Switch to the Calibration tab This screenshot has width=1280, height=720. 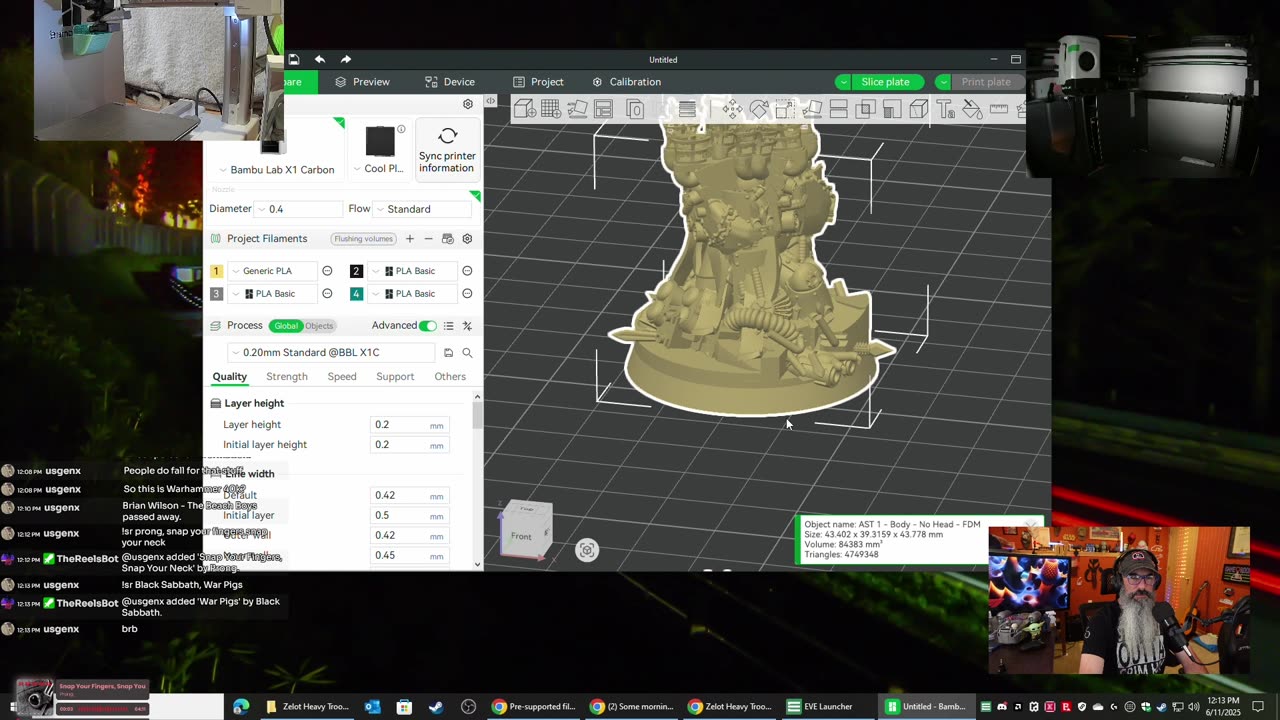pyautogui.click(x=627, y=82)
